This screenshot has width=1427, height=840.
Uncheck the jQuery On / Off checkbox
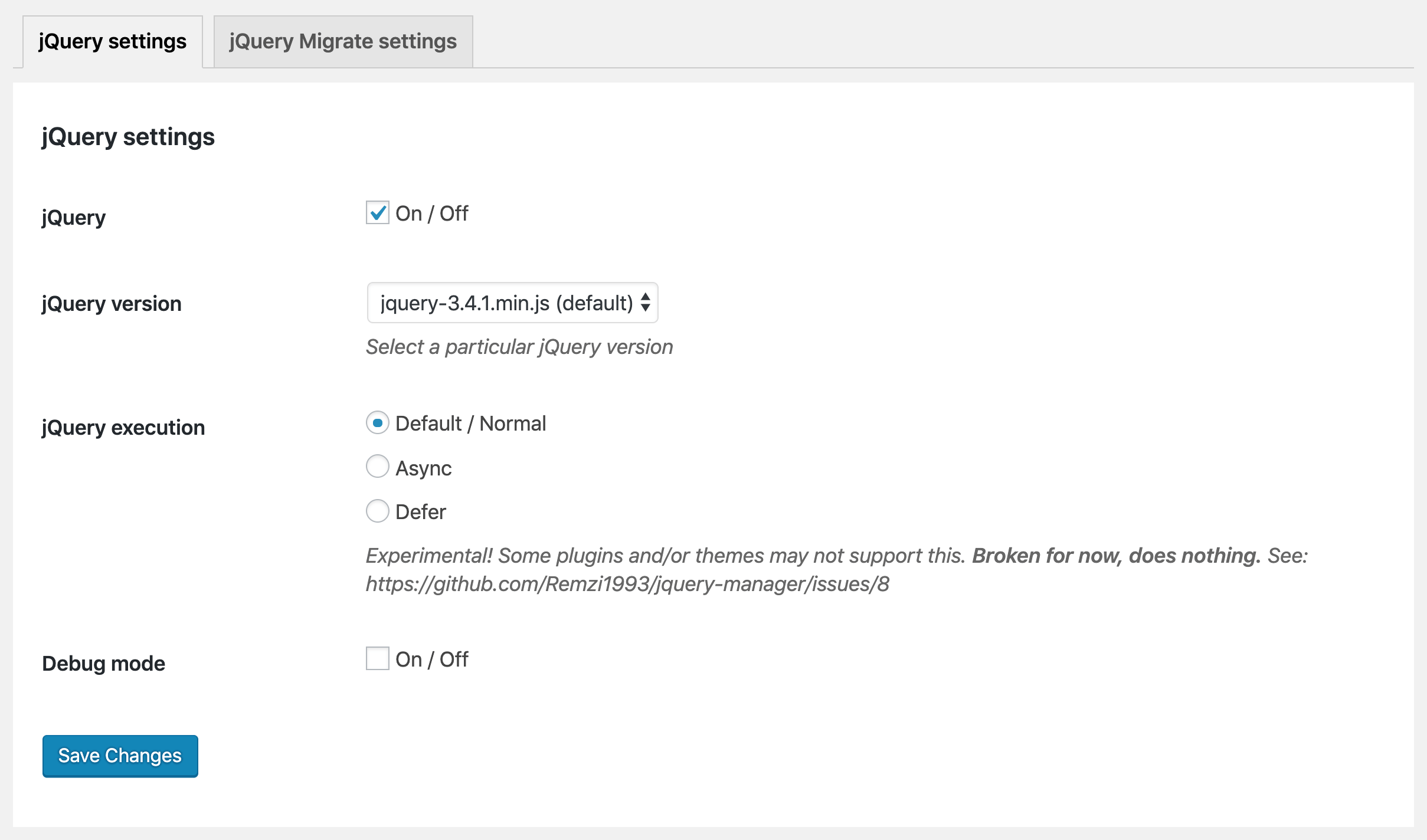pyautogui.click(x=377, y=212)
